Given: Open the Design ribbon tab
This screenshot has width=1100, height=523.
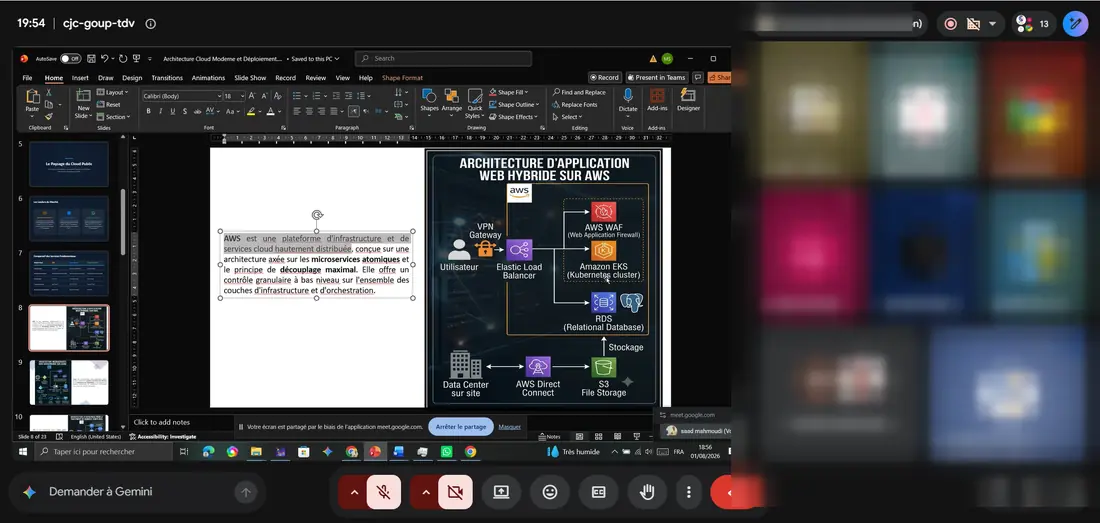Looking at the screenshot, I should 132,78.
